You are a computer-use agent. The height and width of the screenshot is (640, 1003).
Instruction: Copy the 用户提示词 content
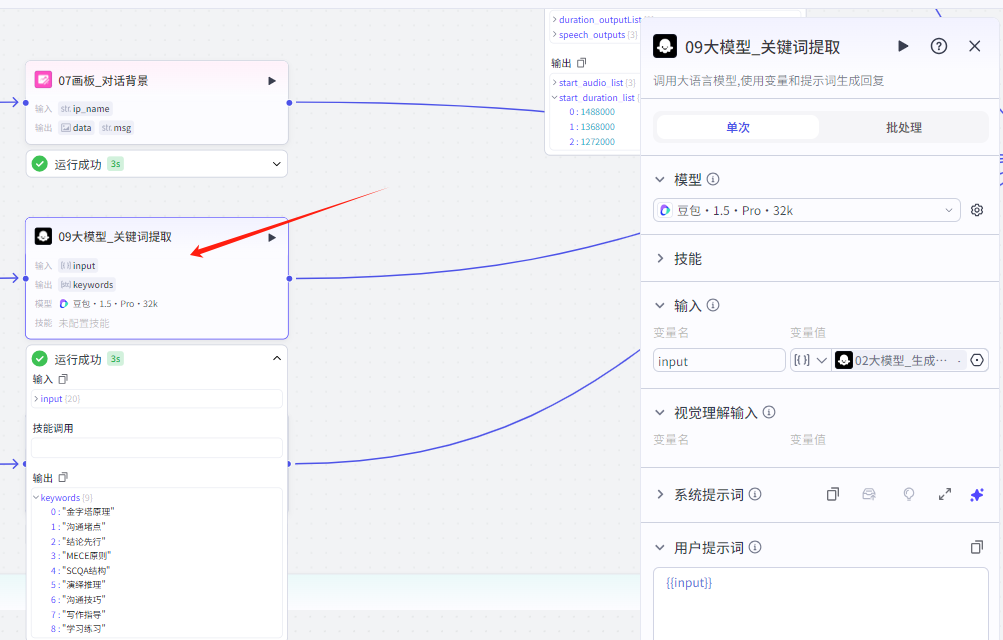(x=977, y=546)
